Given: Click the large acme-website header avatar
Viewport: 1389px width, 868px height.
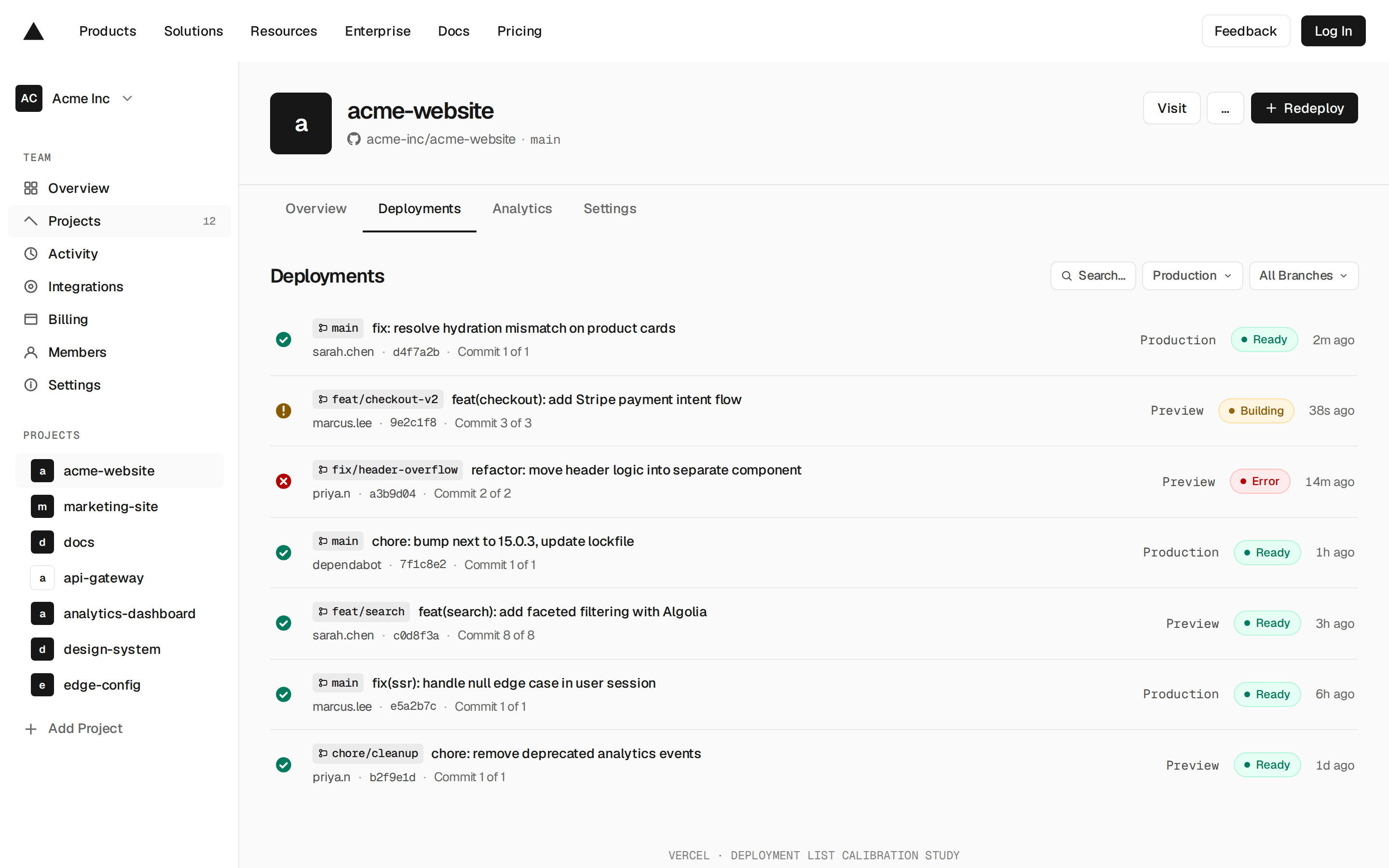Looking at the screenshot, I should tap(301, 123).
